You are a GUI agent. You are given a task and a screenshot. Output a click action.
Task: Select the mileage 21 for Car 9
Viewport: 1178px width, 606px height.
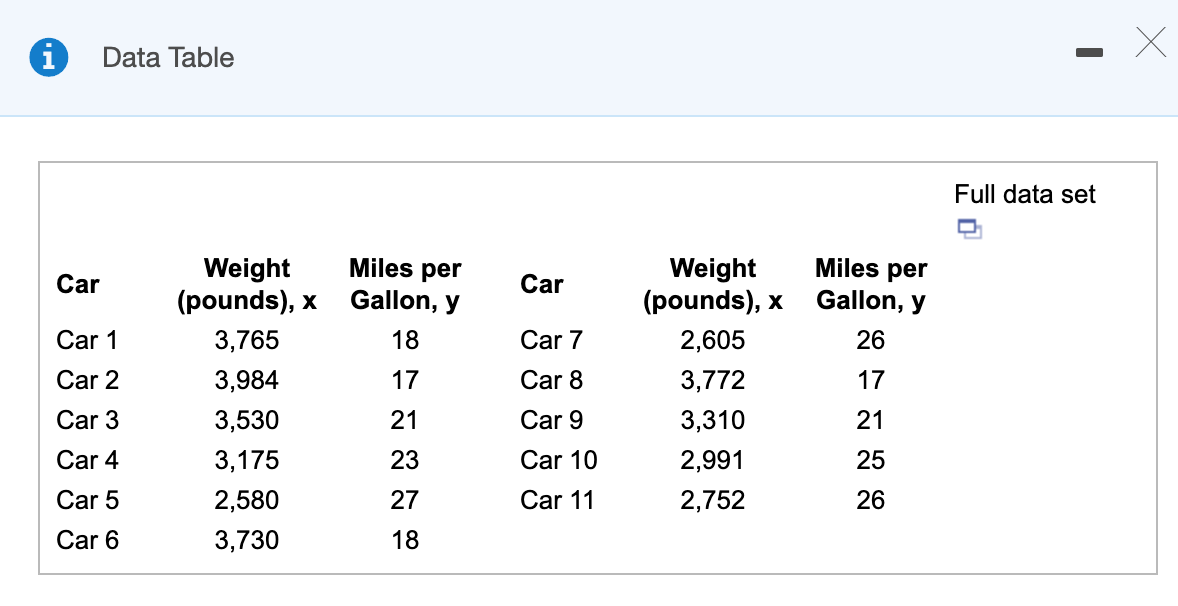[870, 420]
